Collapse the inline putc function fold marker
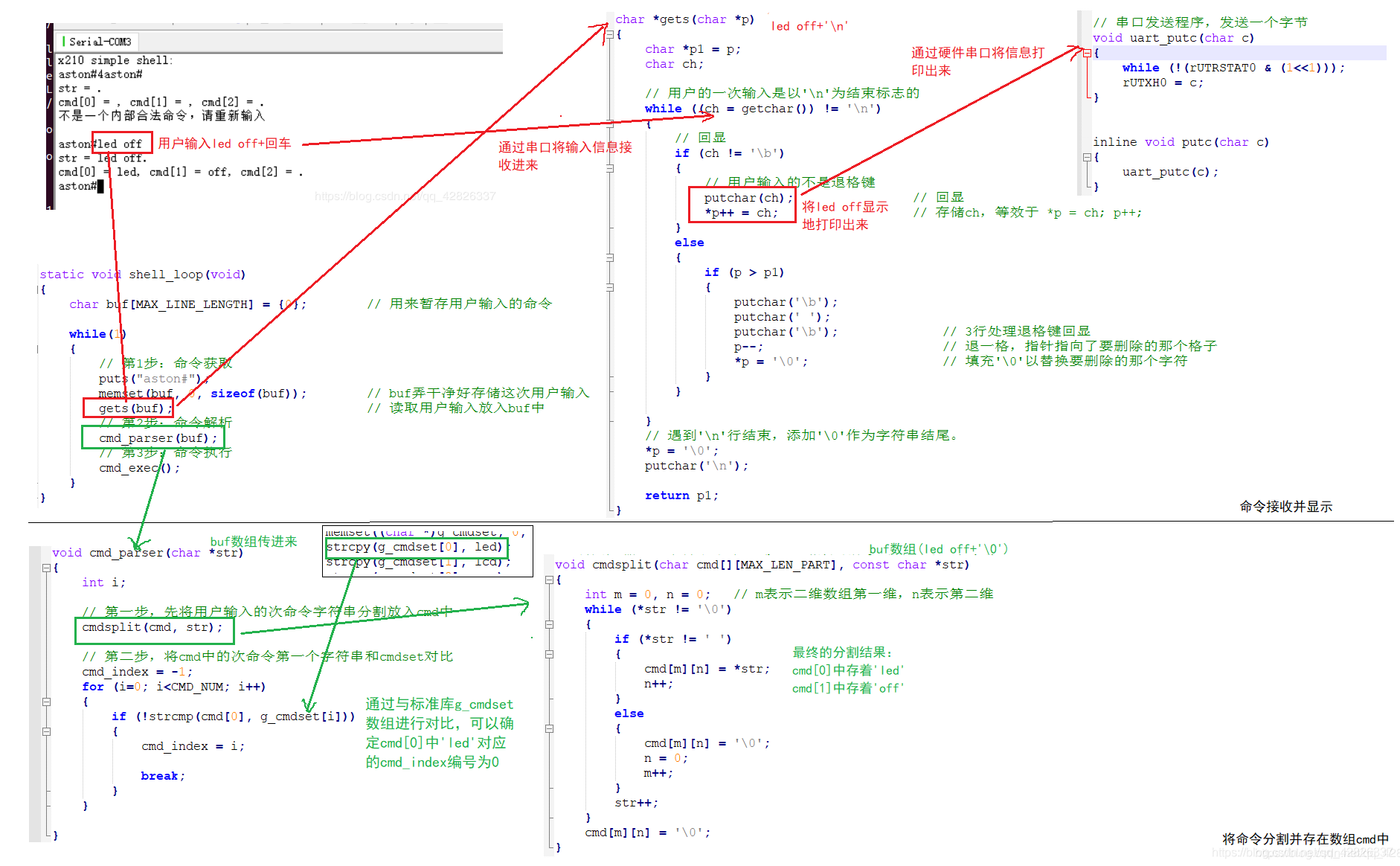The height and width of the screenshot is (866, 1400). click(1087, 157)
